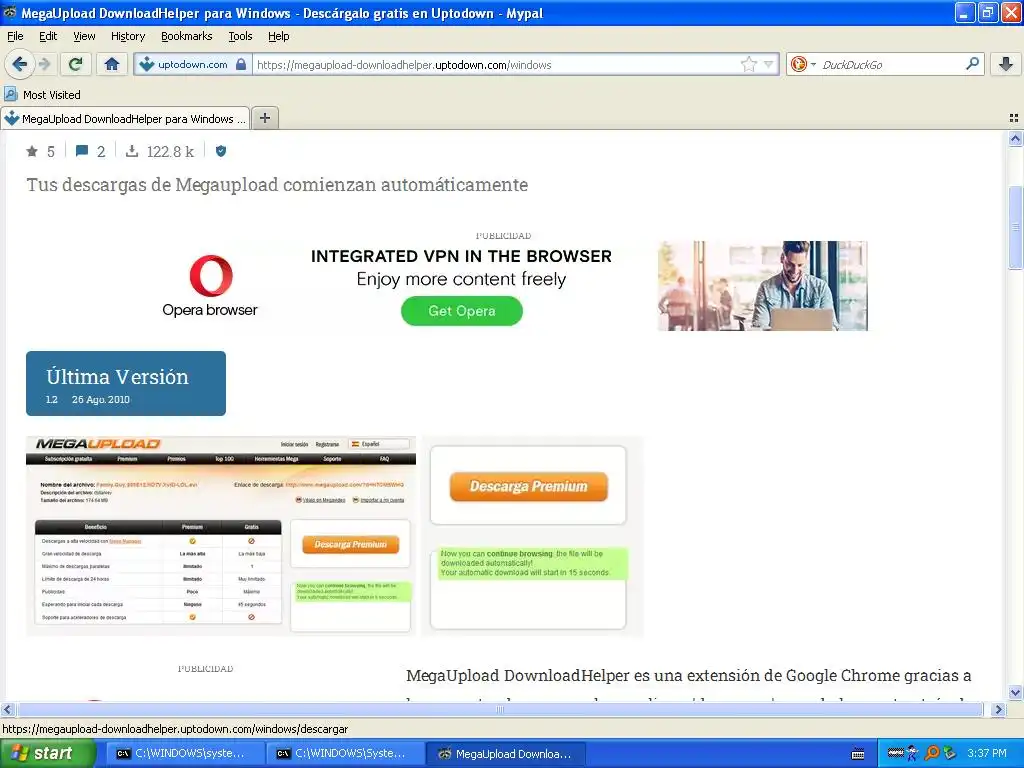1024x768 pixels.
Task: Click the comments speech bubble icon
Action: [82, 152]
